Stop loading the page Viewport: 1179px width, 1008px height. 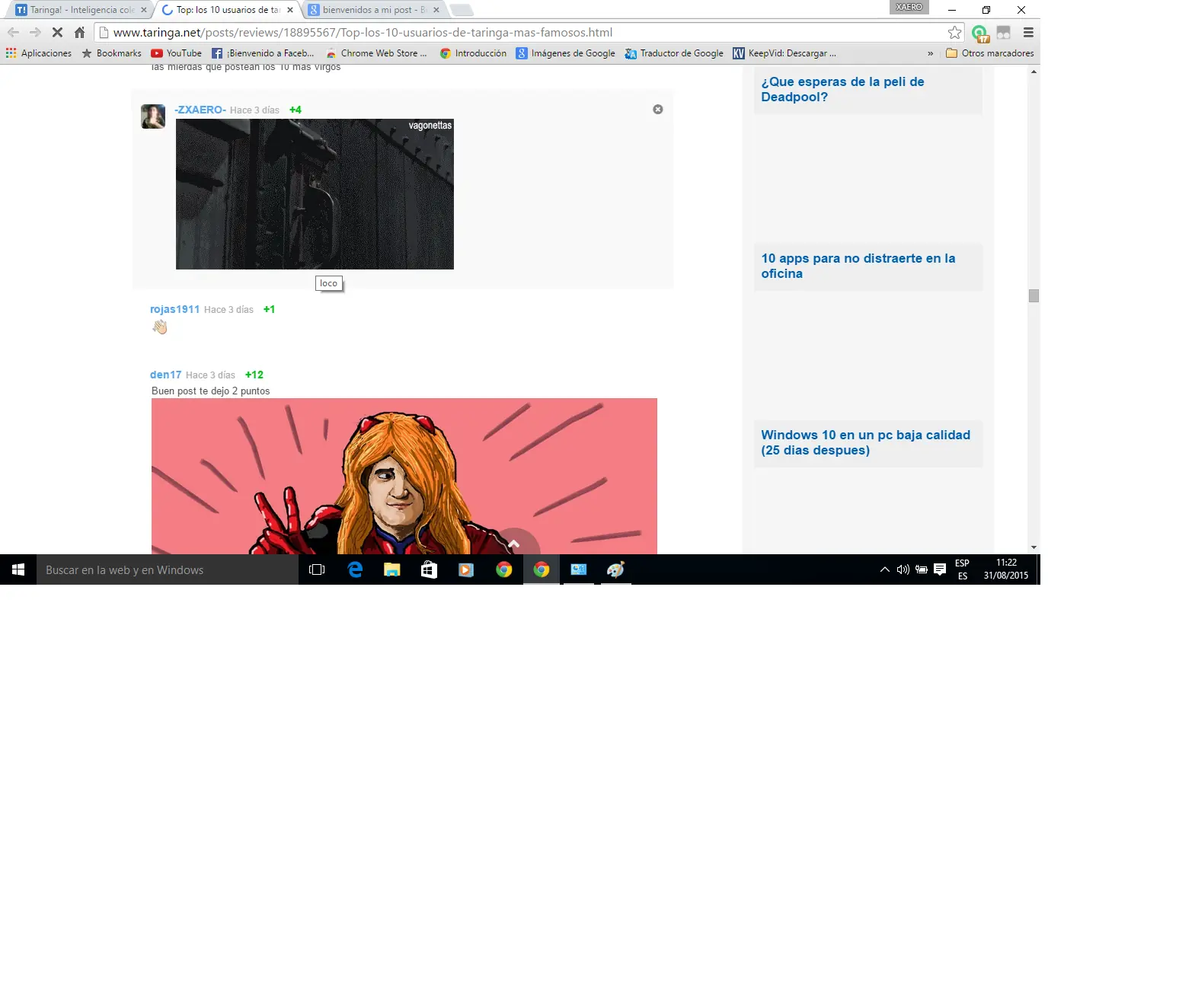pyautogui.click(x=57, y=32)
